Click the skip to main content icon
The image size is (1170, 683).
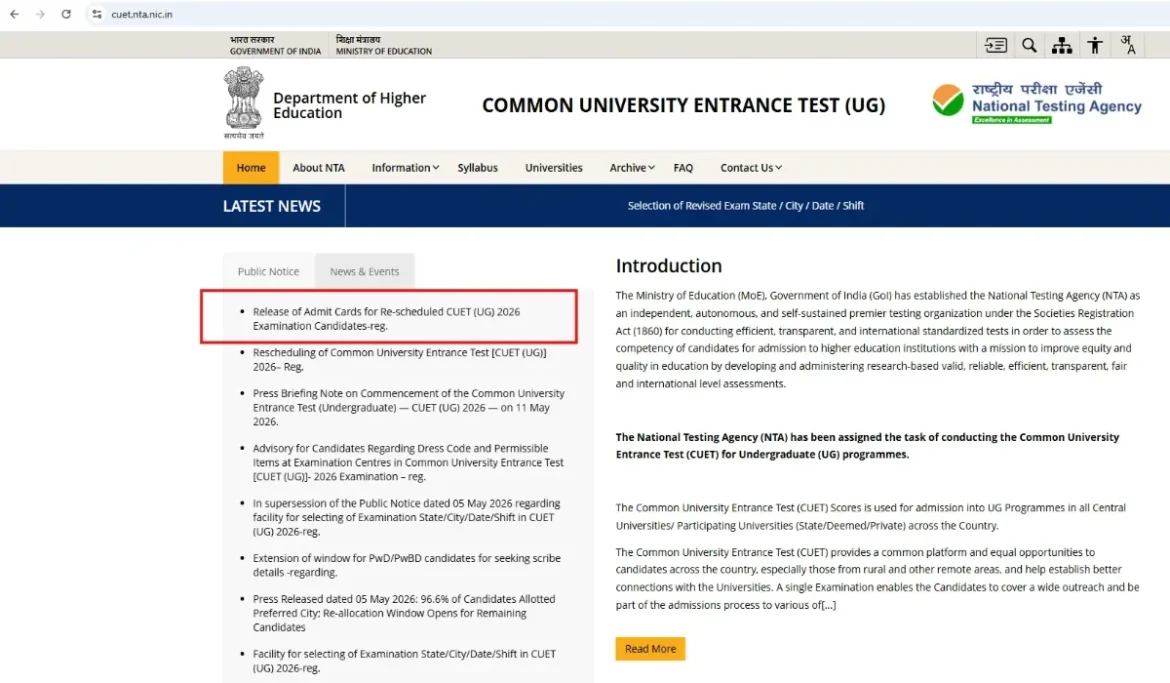pyautogui.click(x=995, y=46)
